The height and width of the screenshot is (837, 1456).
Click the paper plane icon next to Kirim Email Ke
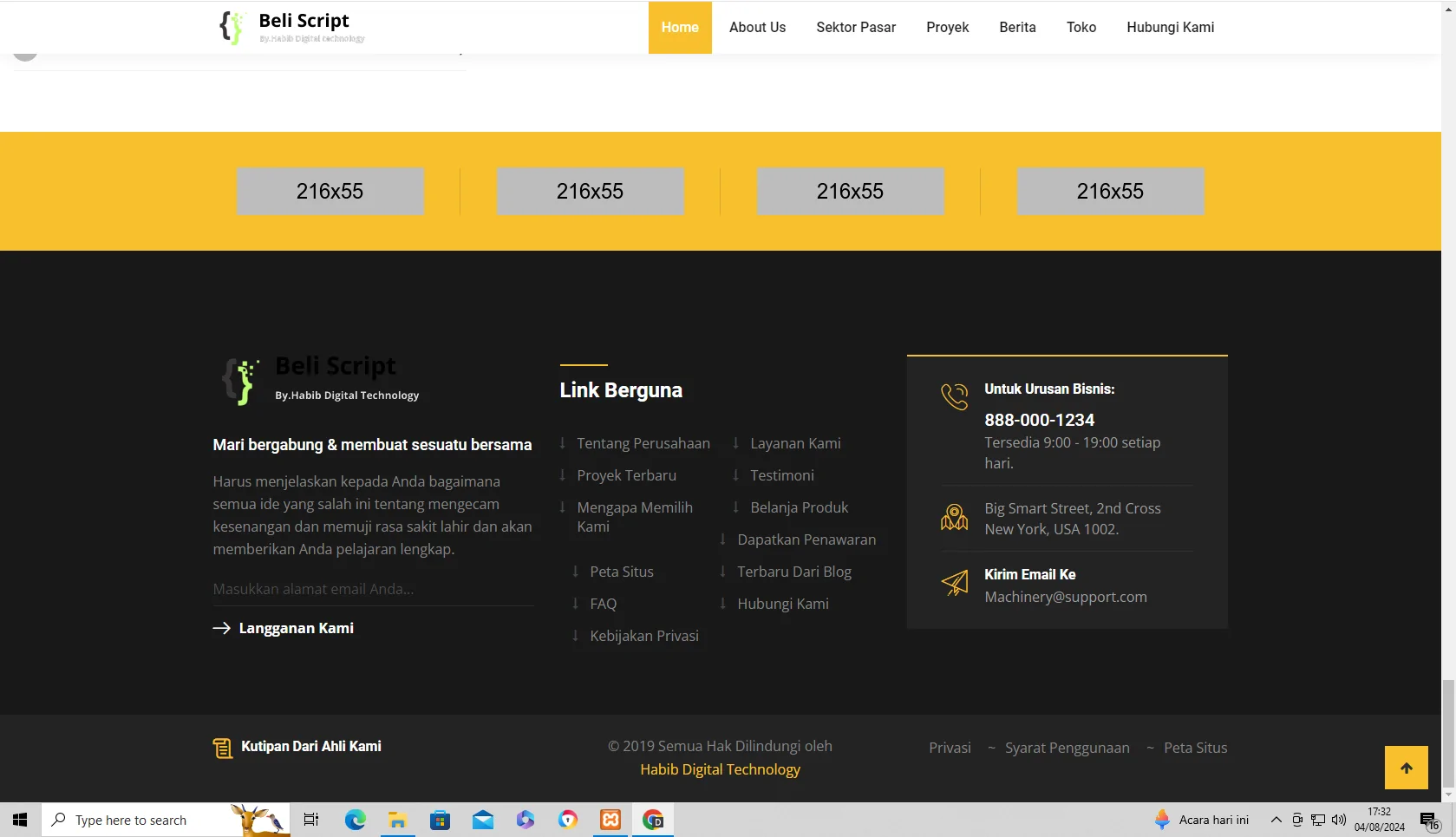click(x=955, y=583)
